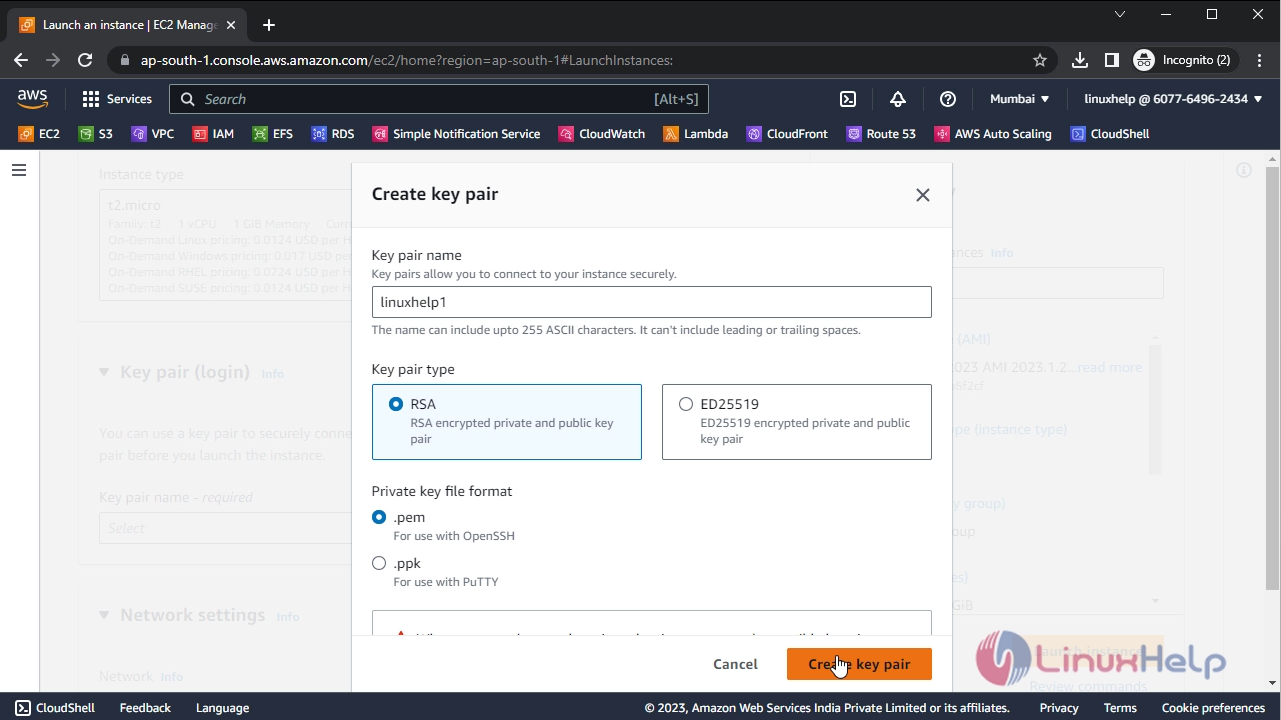Viewport: 1281px width, 720px height.
Task: Open the Services grid menu
Action: [x=117, y=99]
